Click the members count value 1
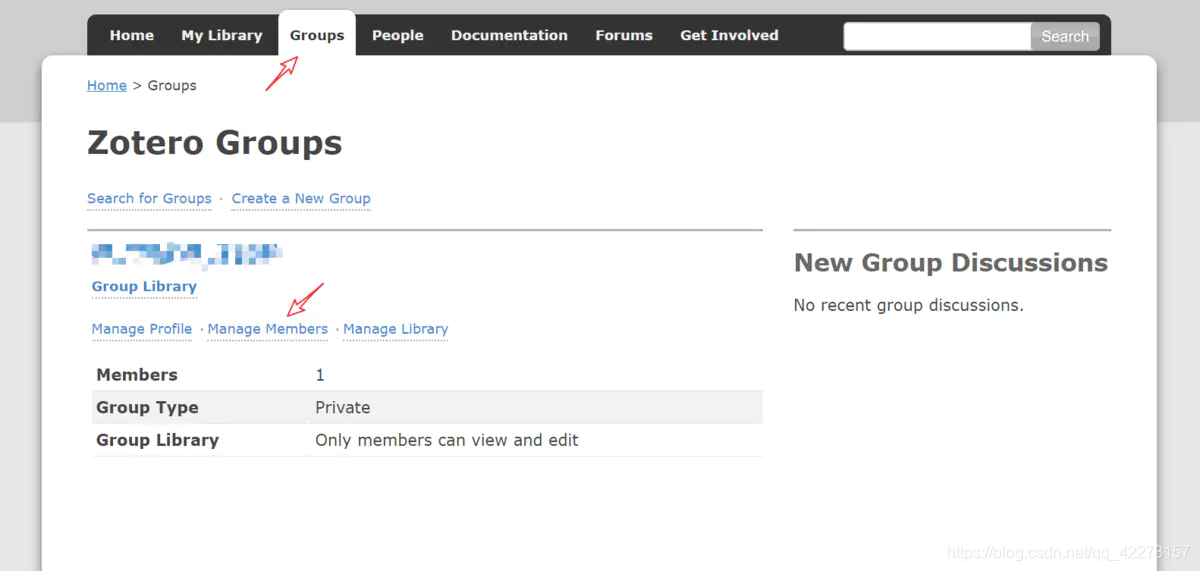This screenshot has height=571, width=1200. point(320,375)
